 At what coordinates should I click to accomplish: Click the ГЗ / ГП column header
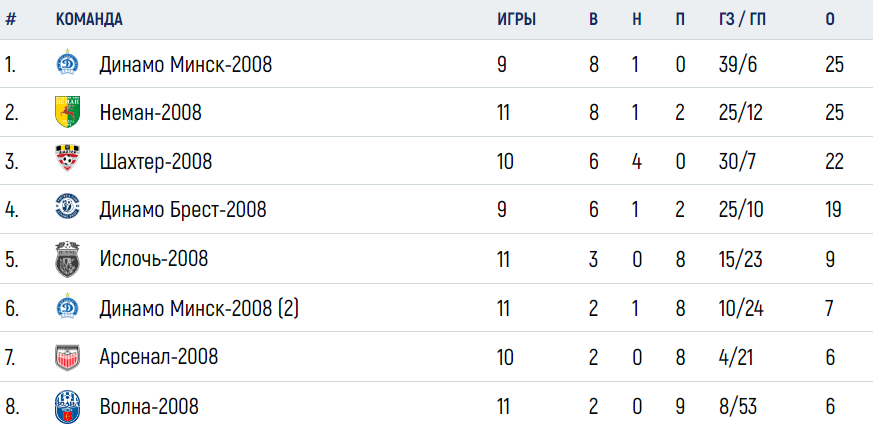pos(742,19)
